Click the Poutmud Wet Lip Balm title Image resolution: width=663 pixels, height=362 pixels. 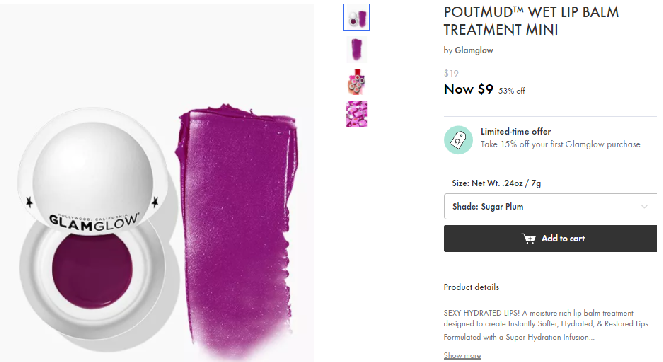531,21
